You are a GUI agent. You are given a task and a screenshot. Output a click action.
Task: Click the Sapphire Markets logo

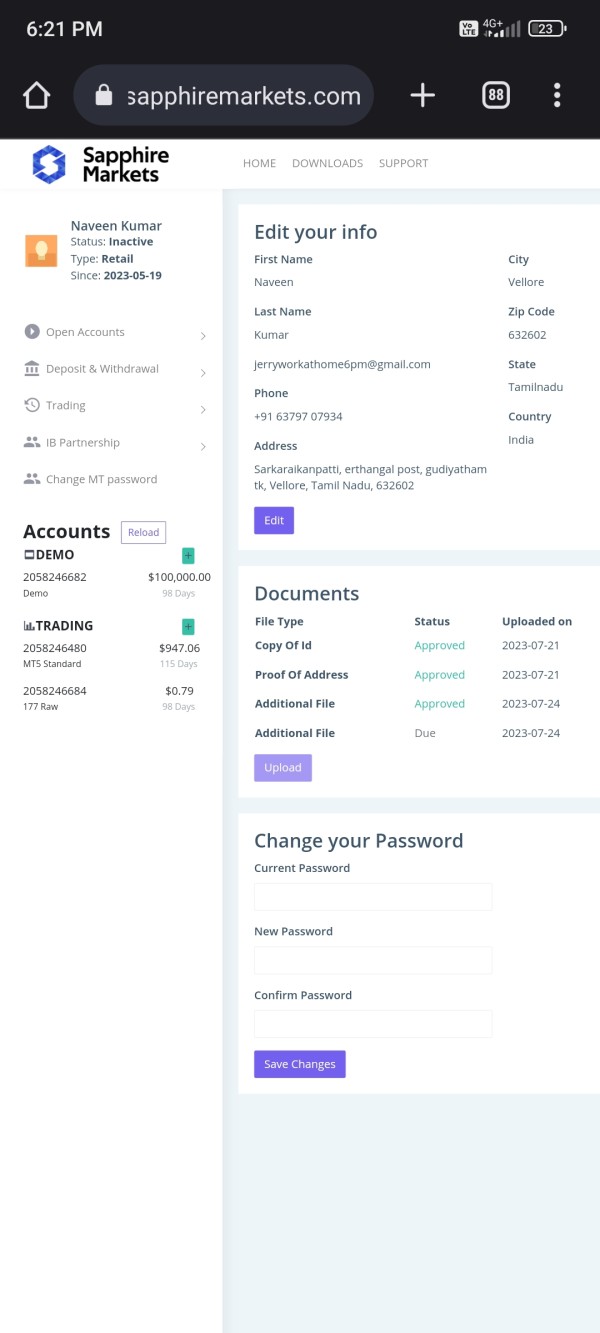tap(100, 164)
